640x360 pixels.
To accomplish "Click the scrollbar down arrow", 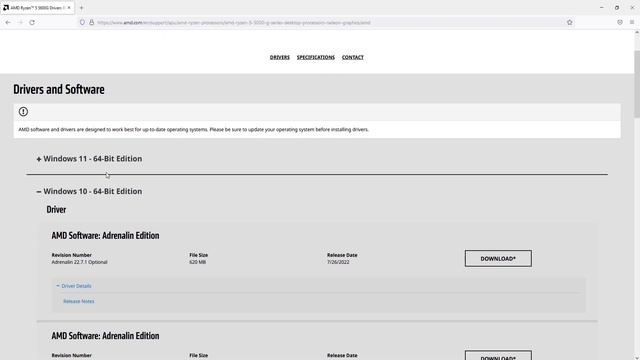I will (x=637, y=357).
